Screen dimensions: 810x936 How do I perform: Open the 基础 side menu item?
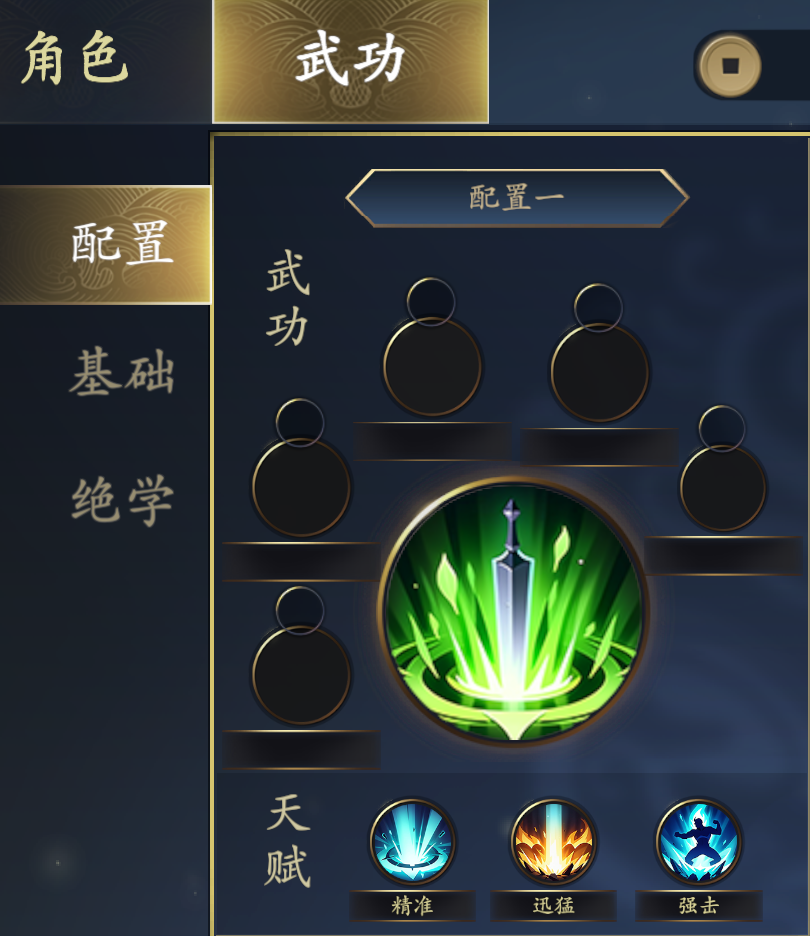coord(122,372)
